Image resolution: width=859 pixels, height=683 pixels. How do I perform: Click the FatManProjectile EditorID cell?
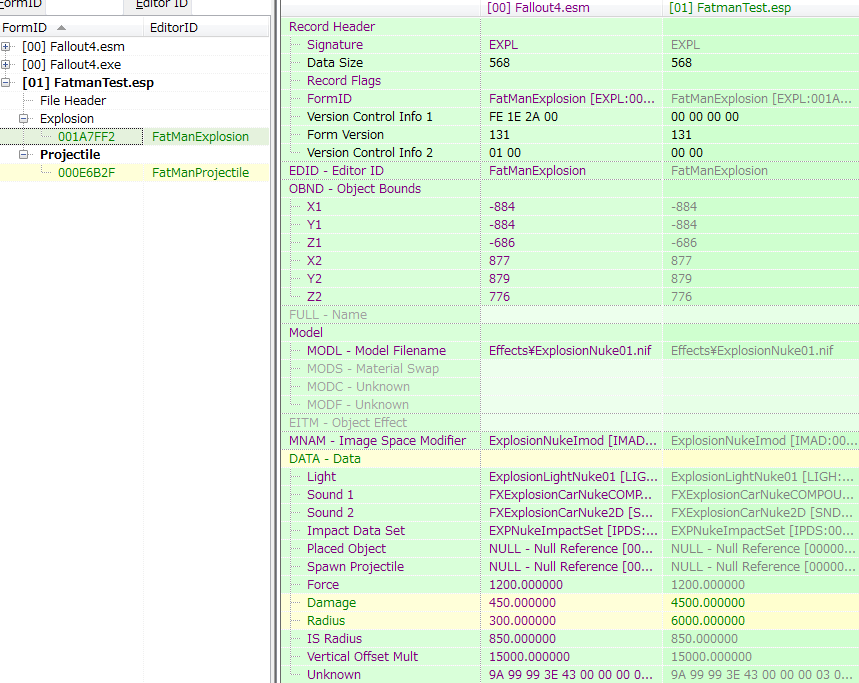click(201, 173)
